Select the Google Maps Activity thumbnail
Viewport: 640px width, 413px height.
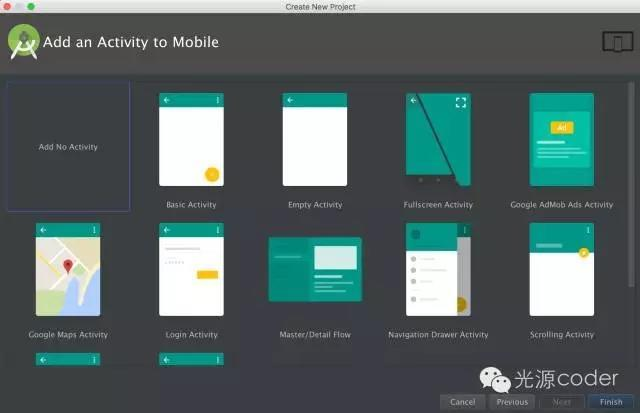tap(68, 269)
